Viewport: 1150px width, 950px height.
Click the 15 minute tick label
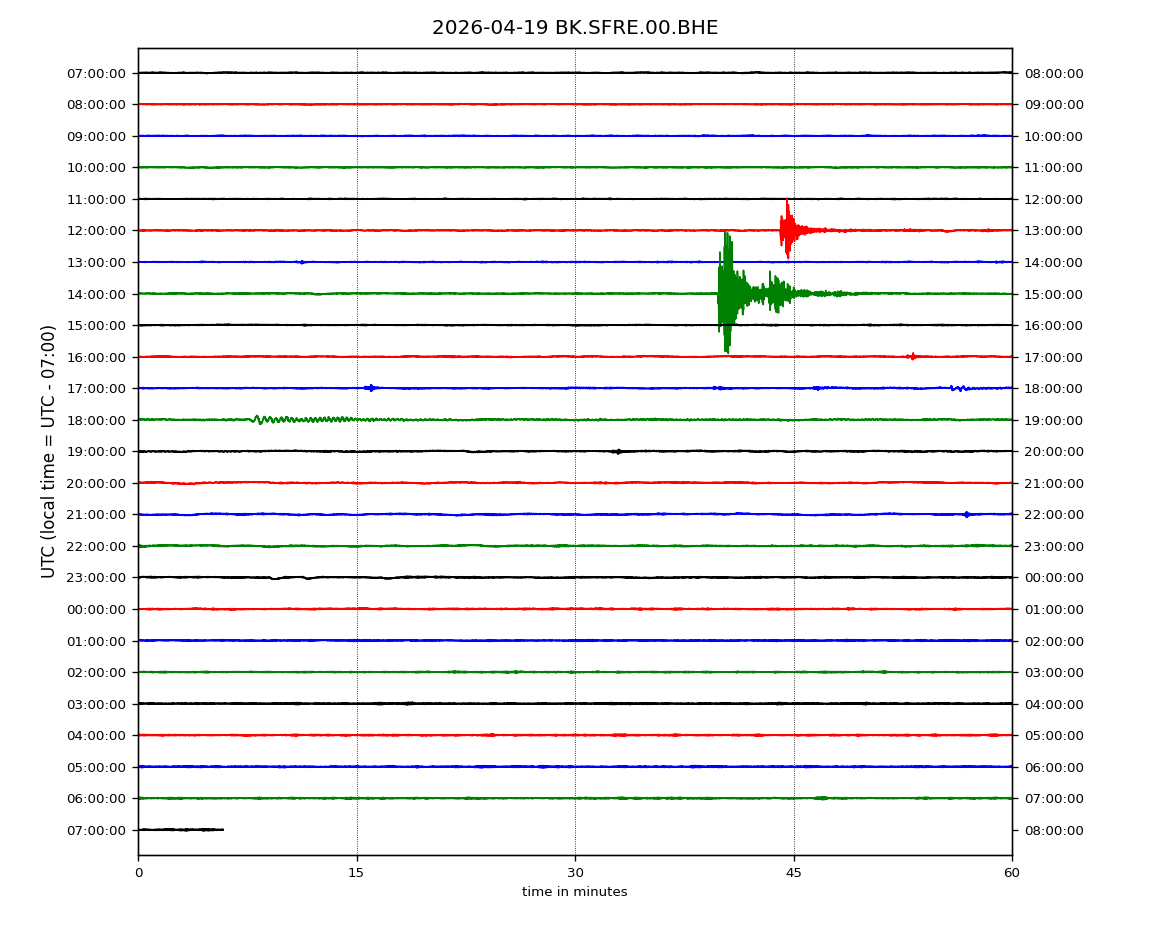[356, 873]
